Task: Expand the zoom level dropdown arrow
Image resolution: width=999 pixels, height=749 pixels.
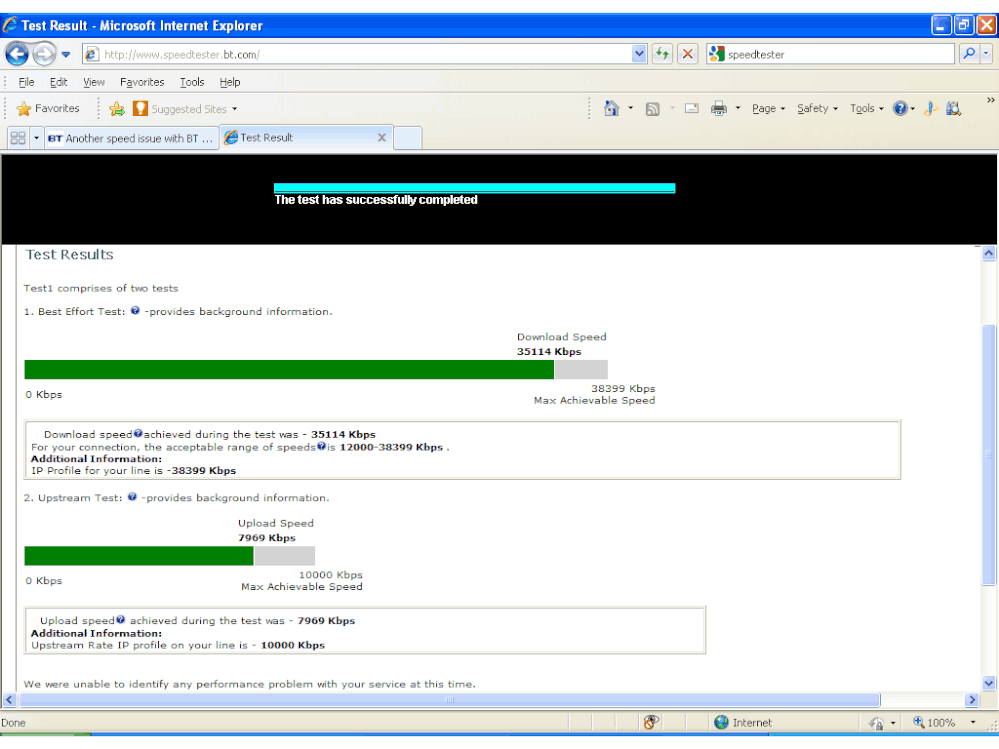Action: (973, 722)
